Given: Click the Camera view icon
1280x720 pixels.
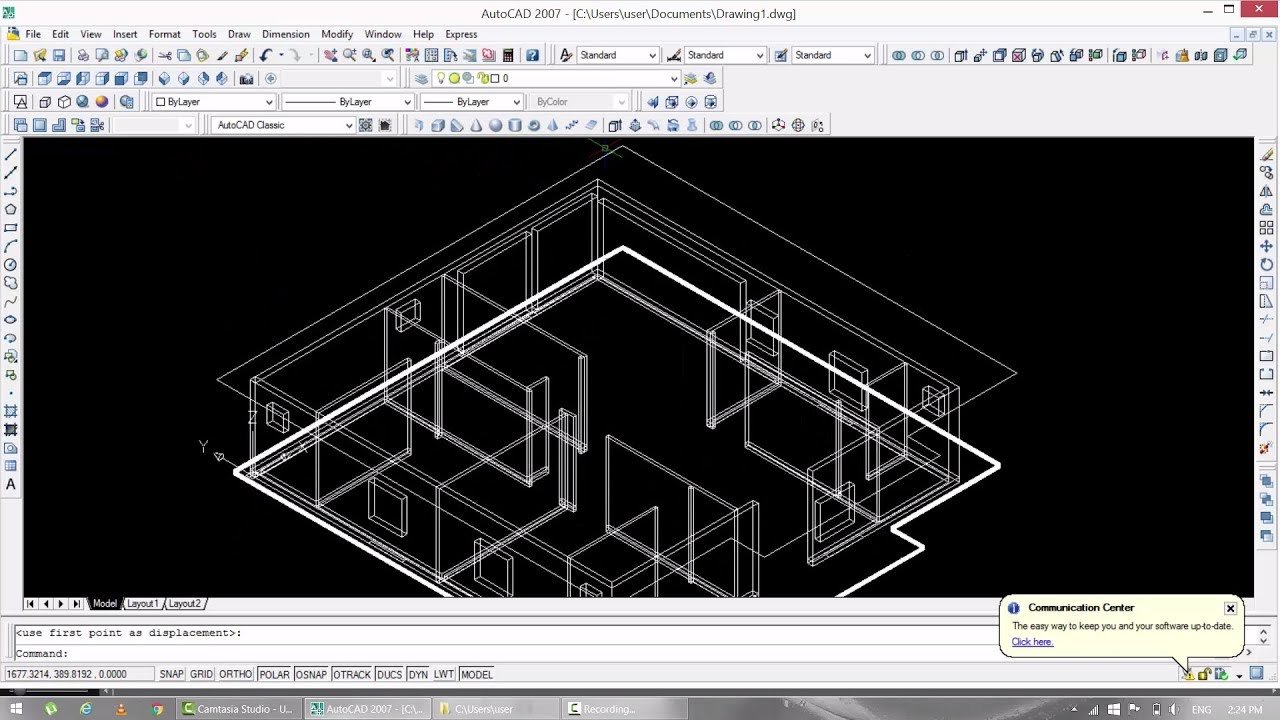Looking at the screenshot, I should pyautogui.click(x=246, y=78).
